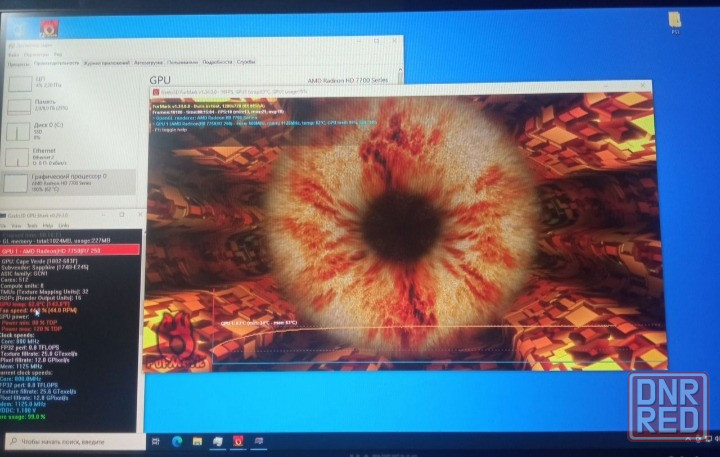The image size is (720, 457).
Task: Switch to the Производительность tab
Action: point(56,63)
